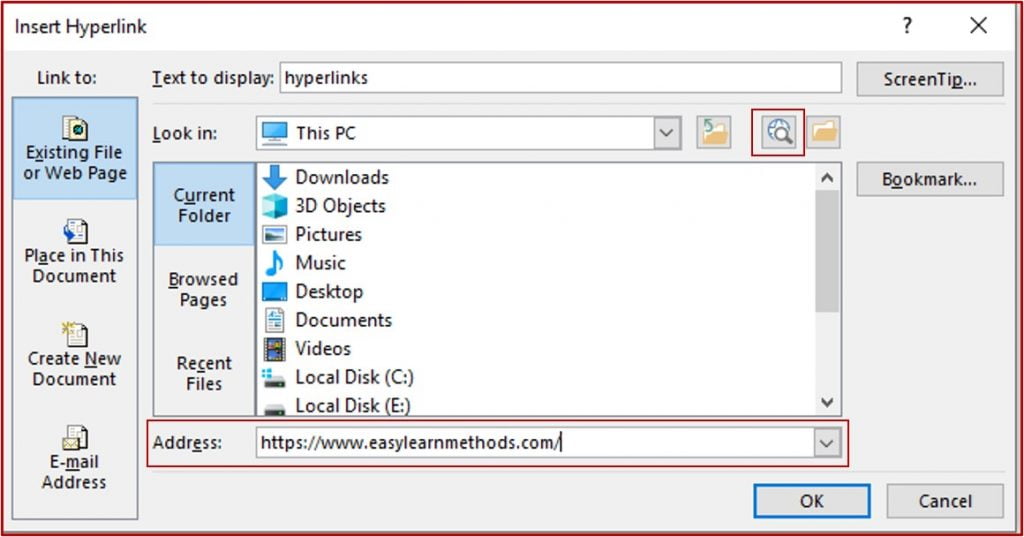Viewport: 1024px width, 537px height.
Task: Select Existing File or Web Page option
Action: 75,149
